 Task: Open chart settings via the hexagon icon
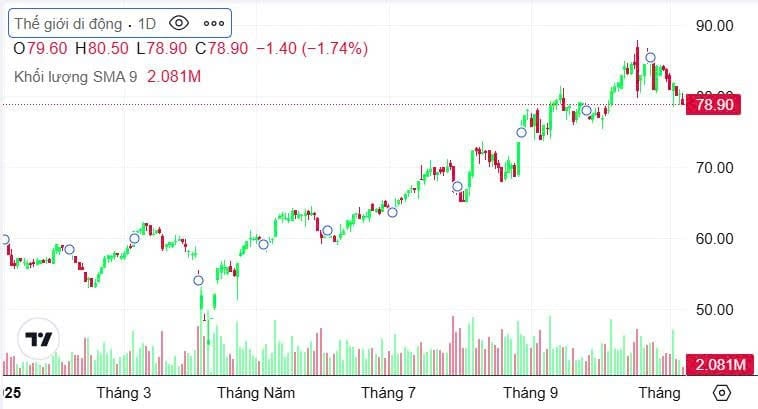tap(724, 392)
